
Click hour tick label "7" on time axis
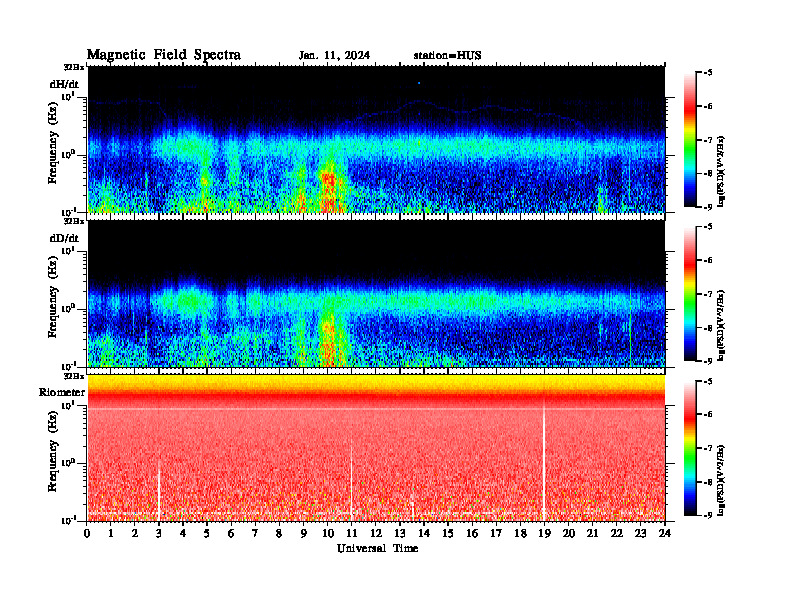point(255,533)
